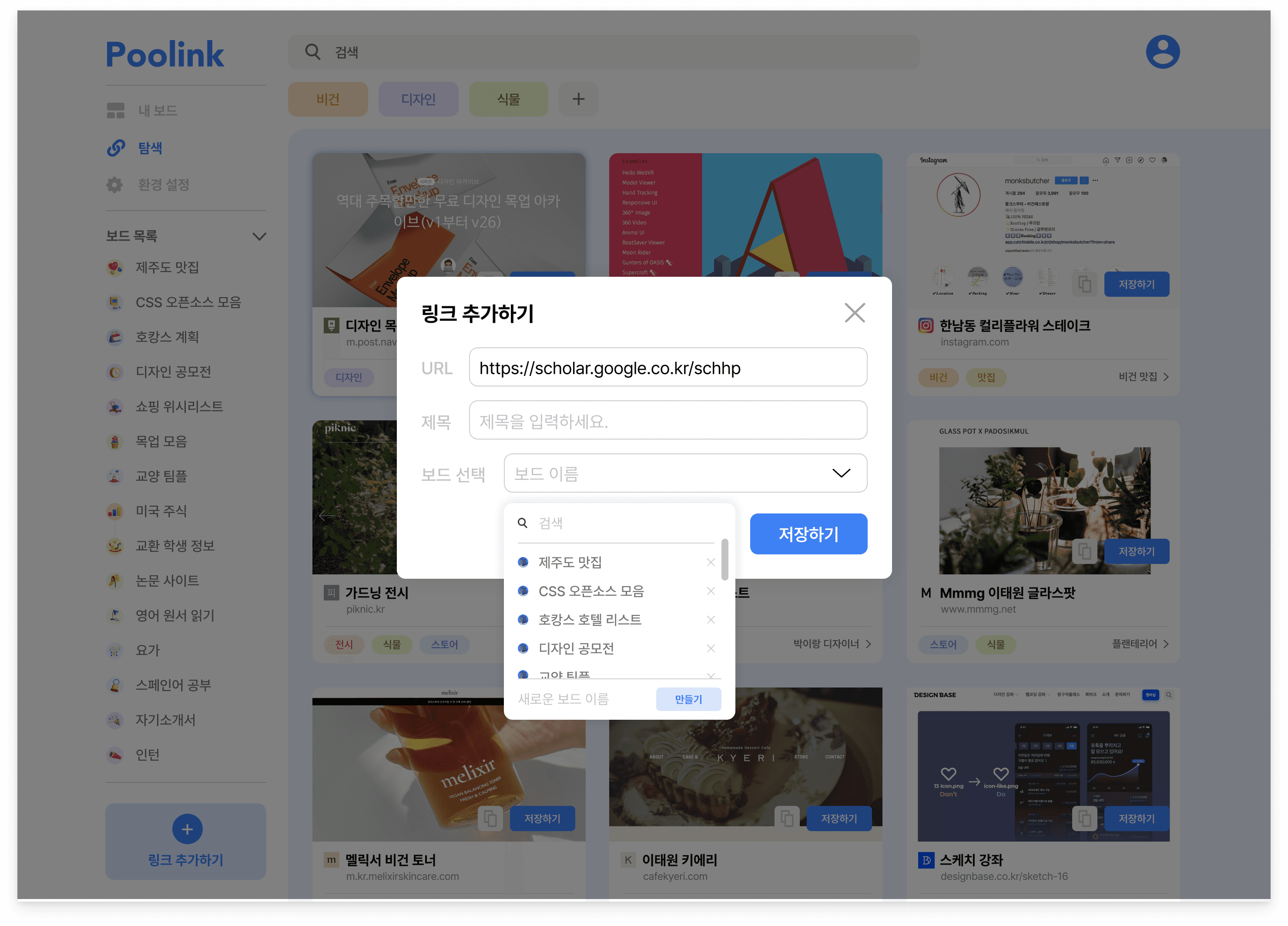This screenshot has width=1288, height=926.
Task: Click the 전시 tag on 가드닝 전시 card
Action: tap(344, 644)
